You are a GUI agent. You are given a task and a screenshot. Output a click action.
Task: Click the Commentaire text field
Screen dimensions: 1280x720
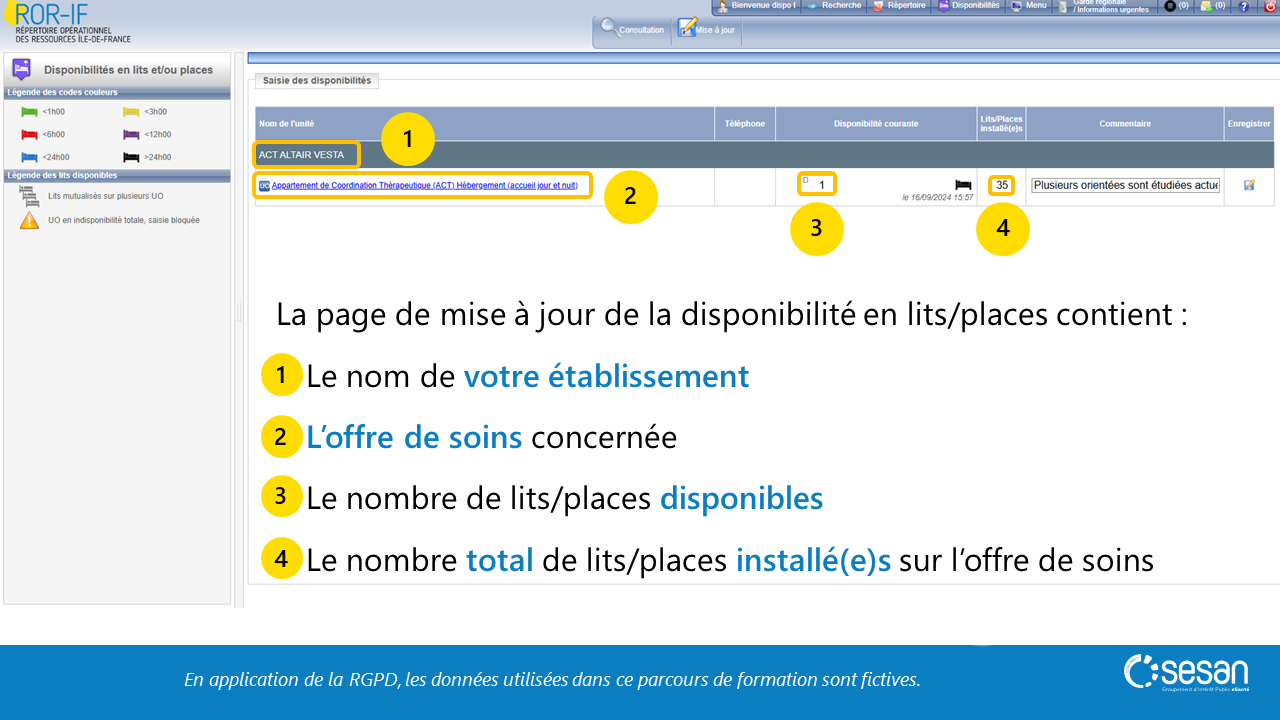tap(1125, 185)
